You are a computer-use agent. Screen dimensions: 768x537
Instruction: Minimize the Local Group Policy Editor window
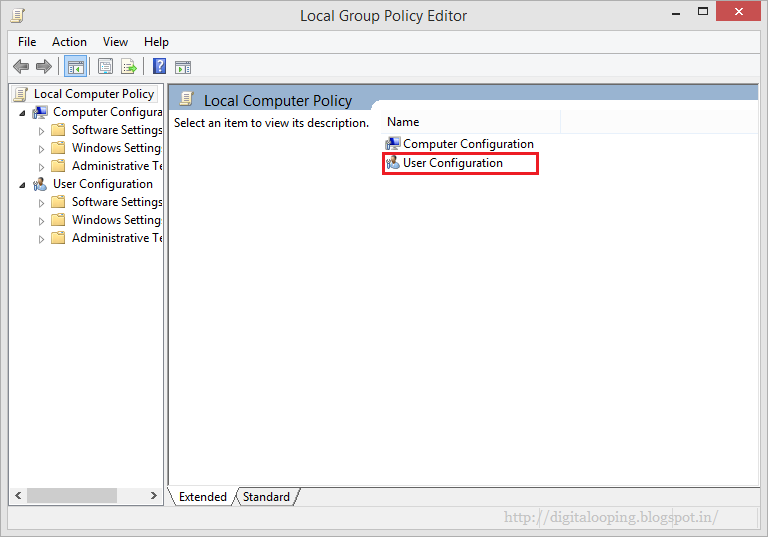[x=676, y=12]
